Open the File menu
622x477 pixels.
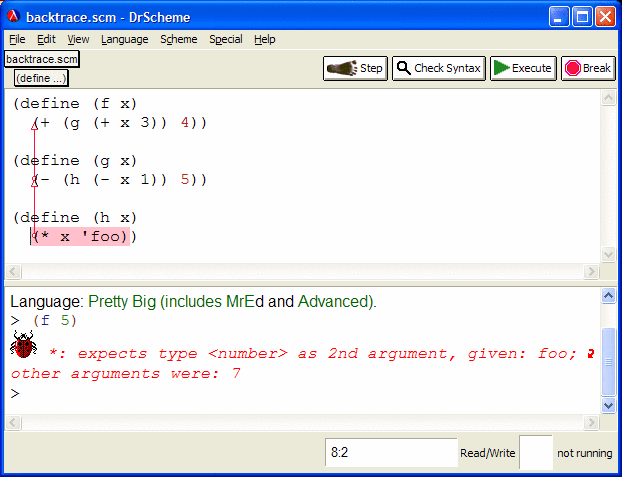(17, 39)
